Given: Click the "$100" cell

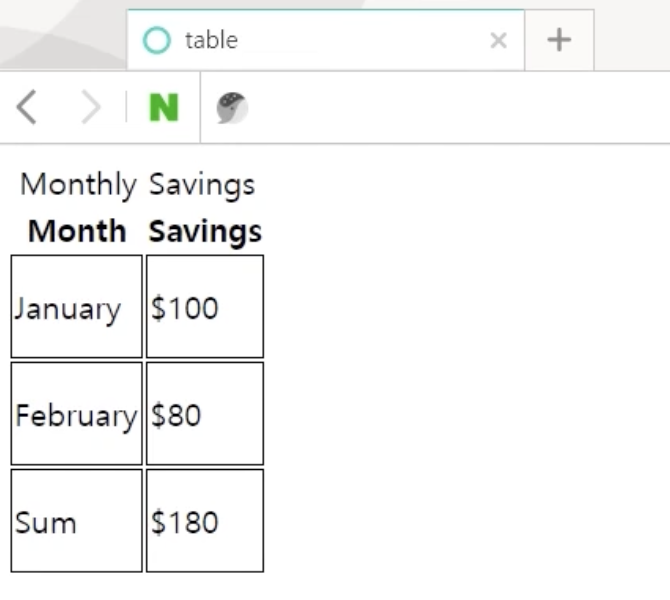Looking at the screenshot, I should 205,306.
